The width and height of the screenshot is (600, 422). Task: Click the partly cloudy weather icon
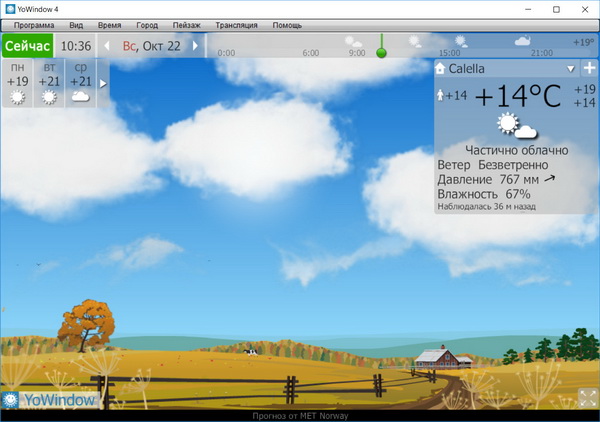click(x=517, y=126)
